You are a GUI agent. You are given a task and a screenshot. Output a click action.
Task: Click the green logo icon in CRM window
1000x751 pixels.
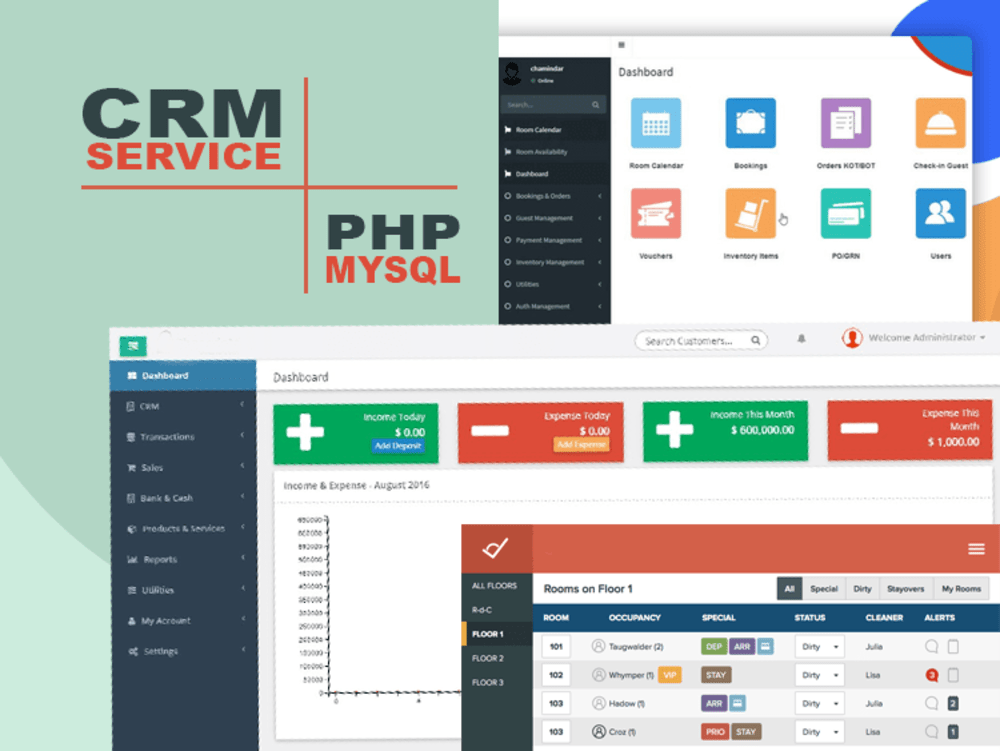pos(133,346)
